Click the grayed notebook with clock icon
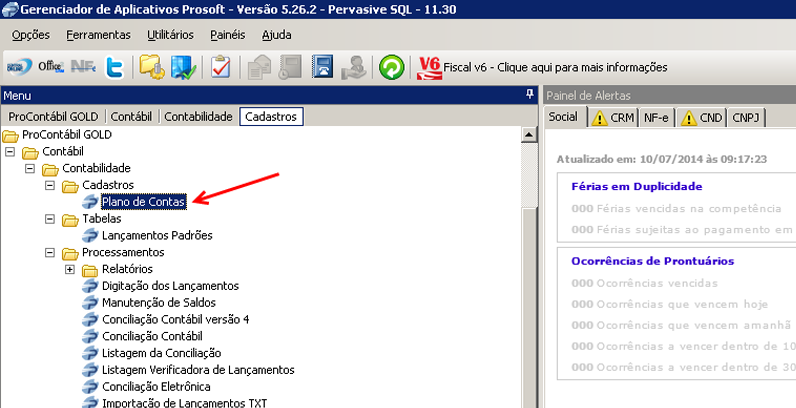This screenshot has width=796, height=408. click(290, 67)
